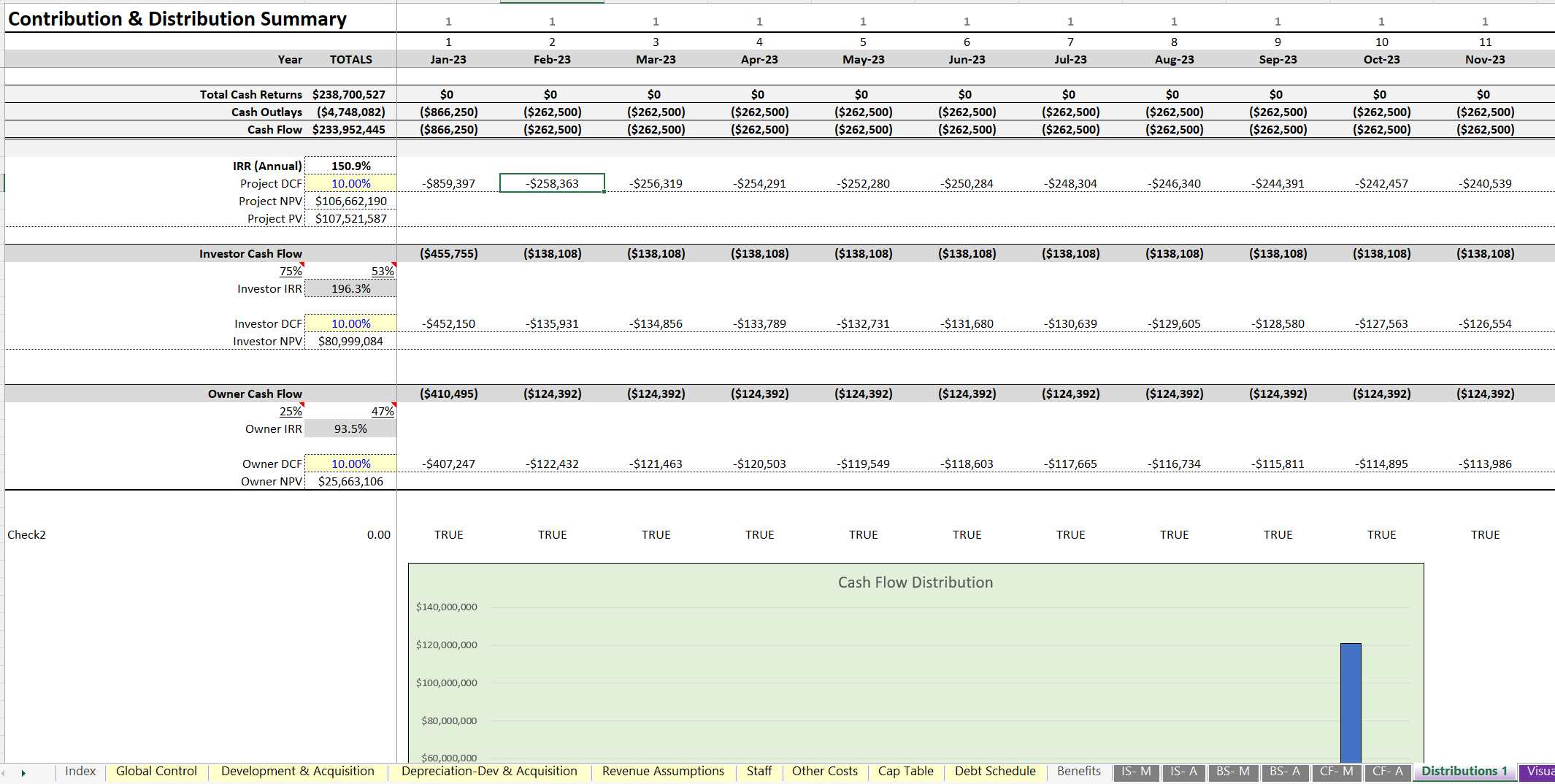Open the IS- M sheet tab

1136,772
